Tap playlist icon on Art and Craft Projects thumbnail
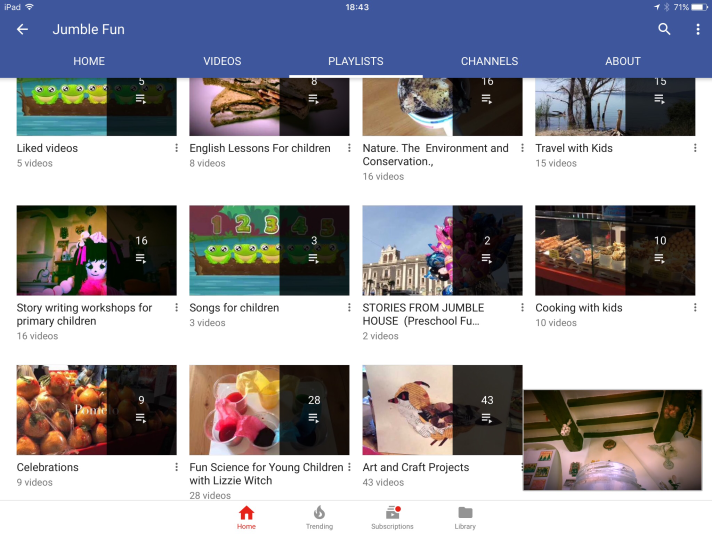712x534 pixels. point(487,418)
